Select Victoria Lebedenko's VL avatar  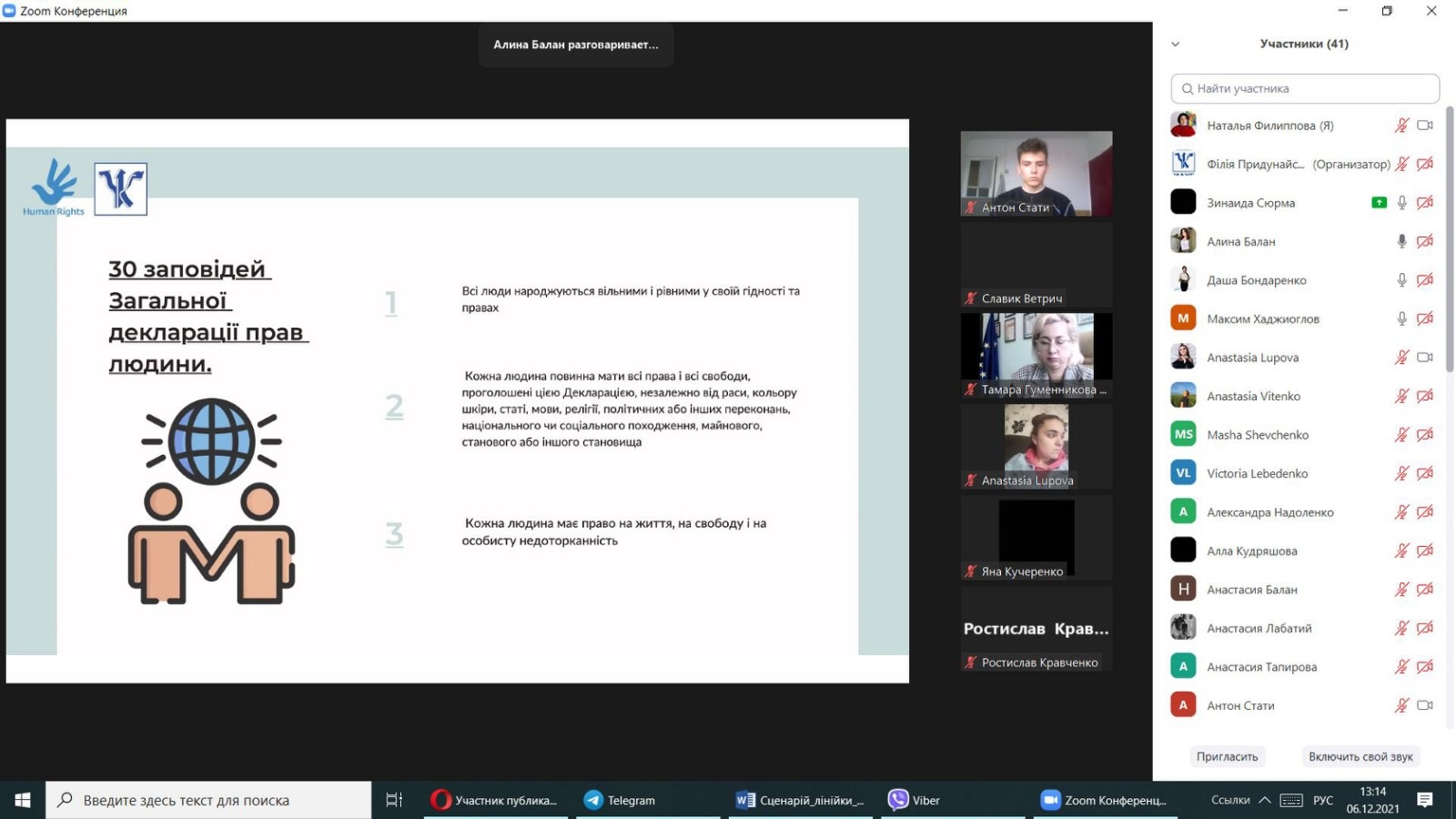(1183, 473)
